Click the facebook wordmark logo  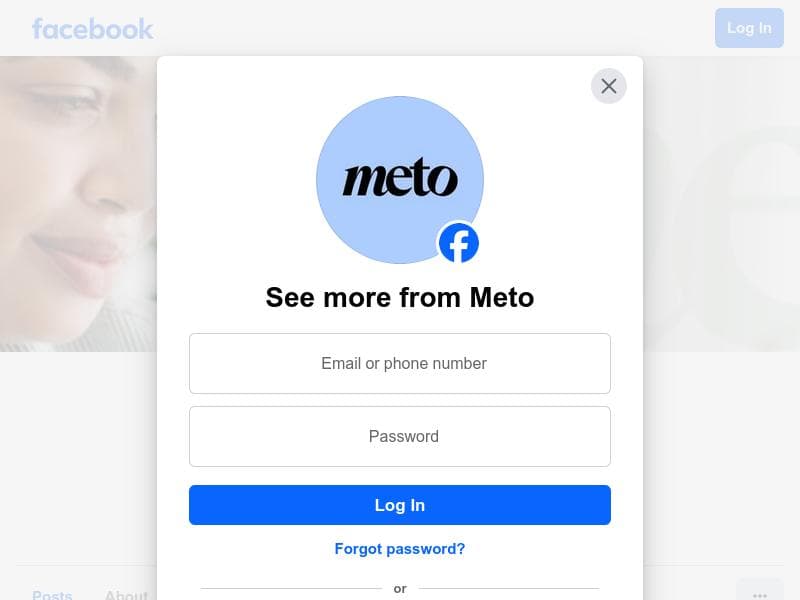coord(92,29)
